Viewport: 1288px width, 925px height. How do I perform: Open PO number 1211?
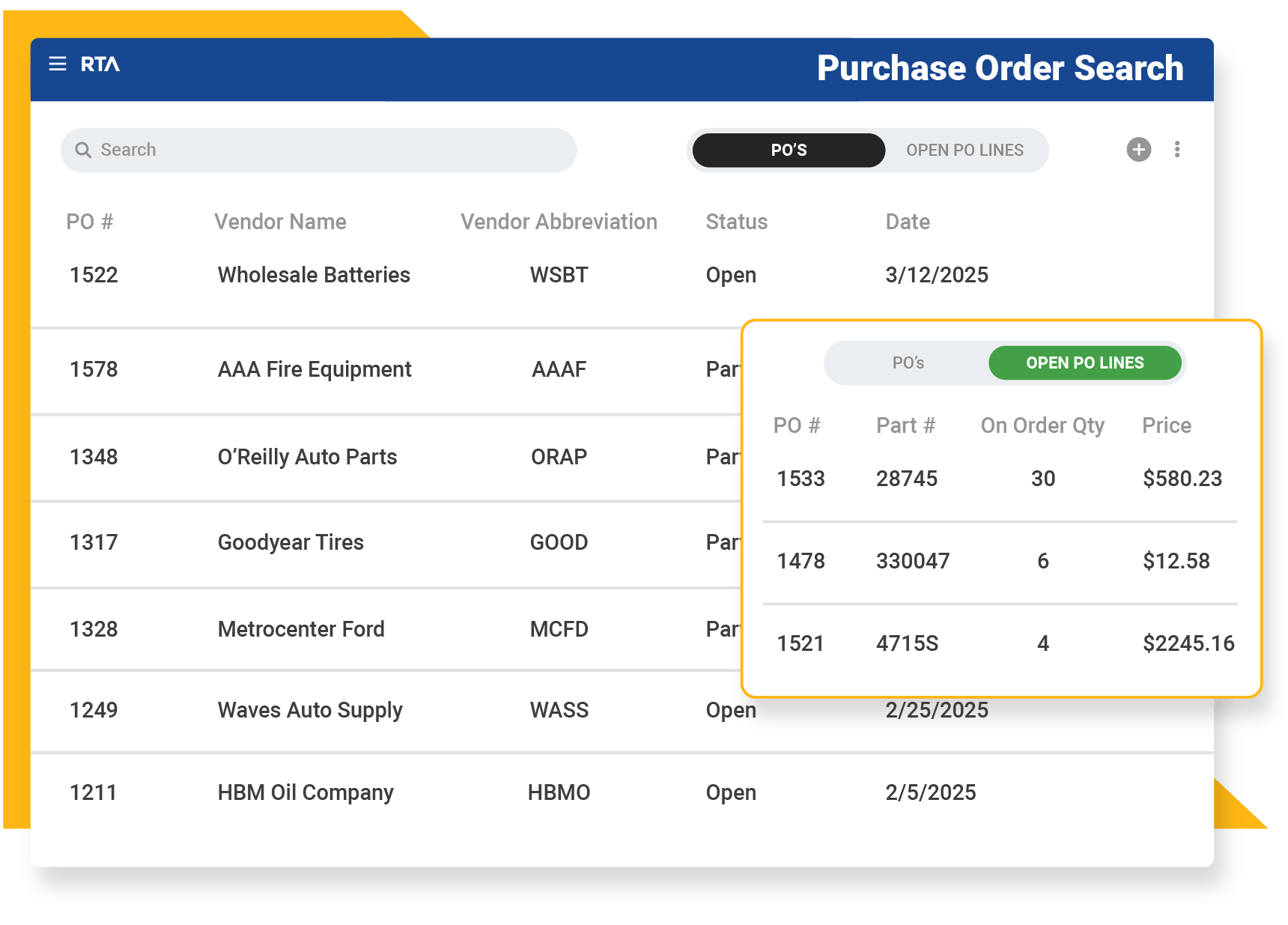(x=93, y=792)
